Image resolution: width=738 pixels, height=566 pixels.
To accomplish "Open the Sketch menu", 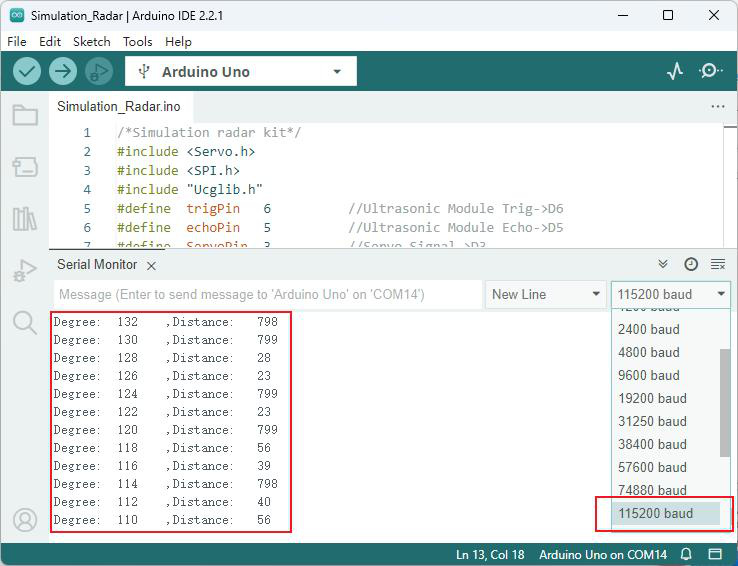I will tap(92, 41).
